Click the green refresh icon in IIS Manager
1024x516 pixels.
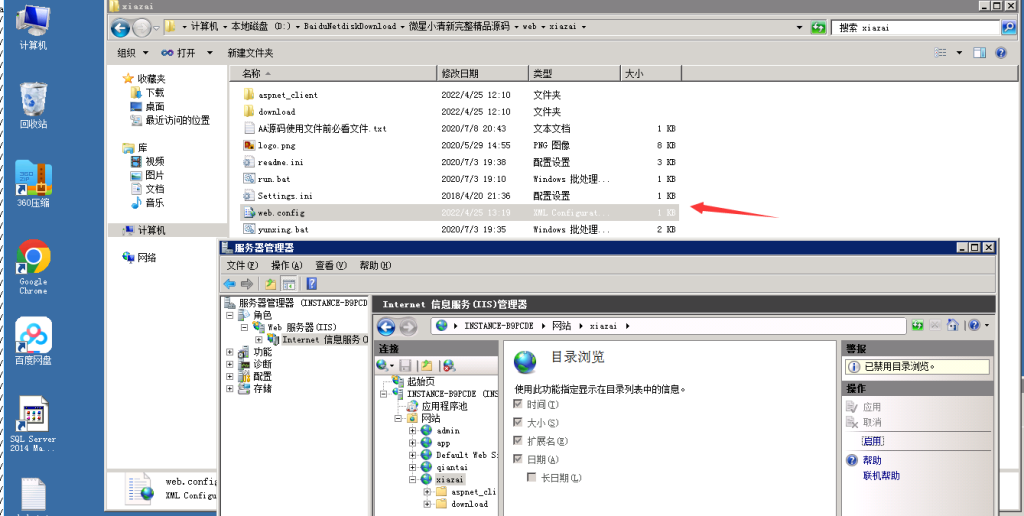[x=918, y=325]
